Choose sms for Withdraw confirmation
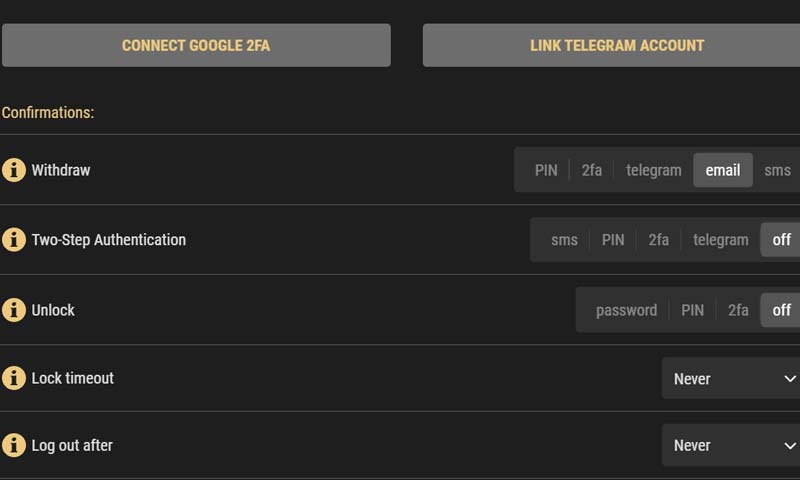This screenshot has height=480, width=800. (x=777, y=170)
